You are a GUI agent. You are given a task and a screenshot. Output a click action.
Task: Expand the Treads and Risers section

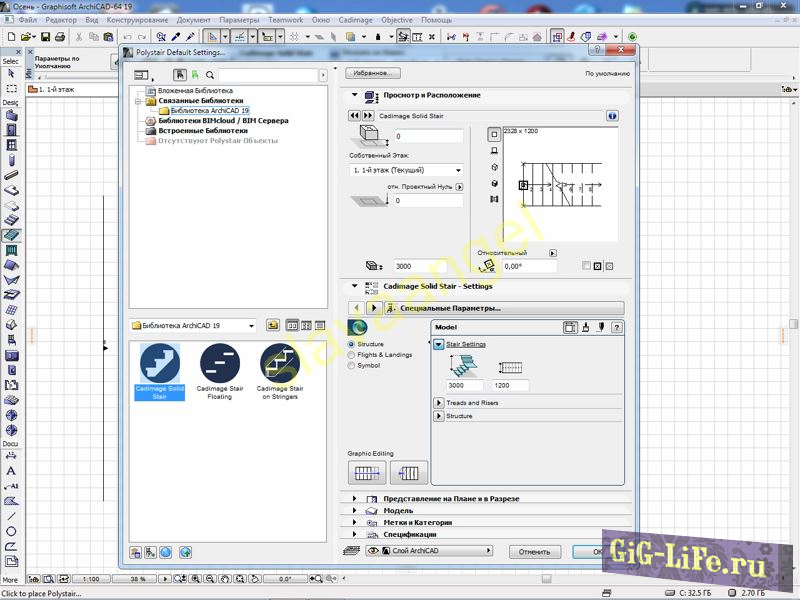point(439,403)
